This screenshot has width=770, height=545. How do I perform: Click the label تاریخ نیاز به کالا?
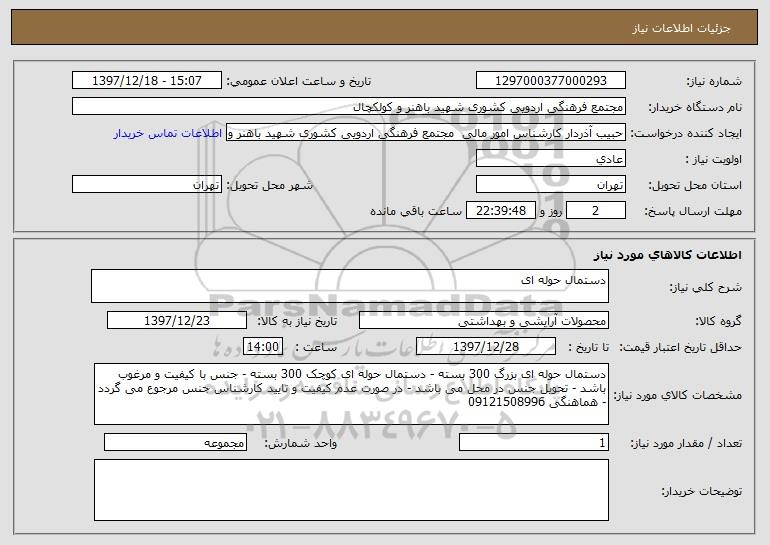coord(297,322)
